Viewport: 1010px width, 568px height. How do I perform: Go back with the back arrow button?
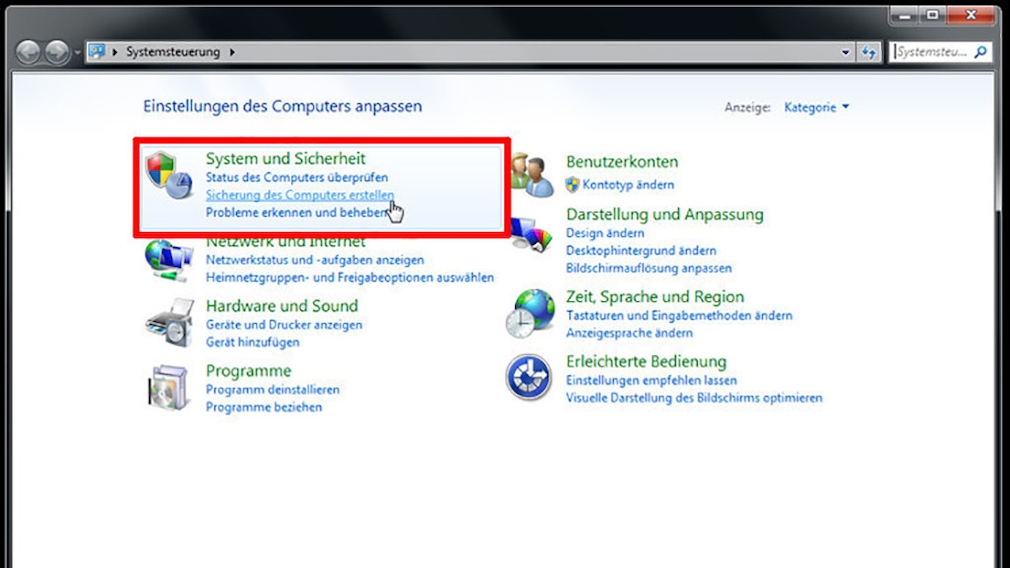pyautogui.click(x=28, y=52)
